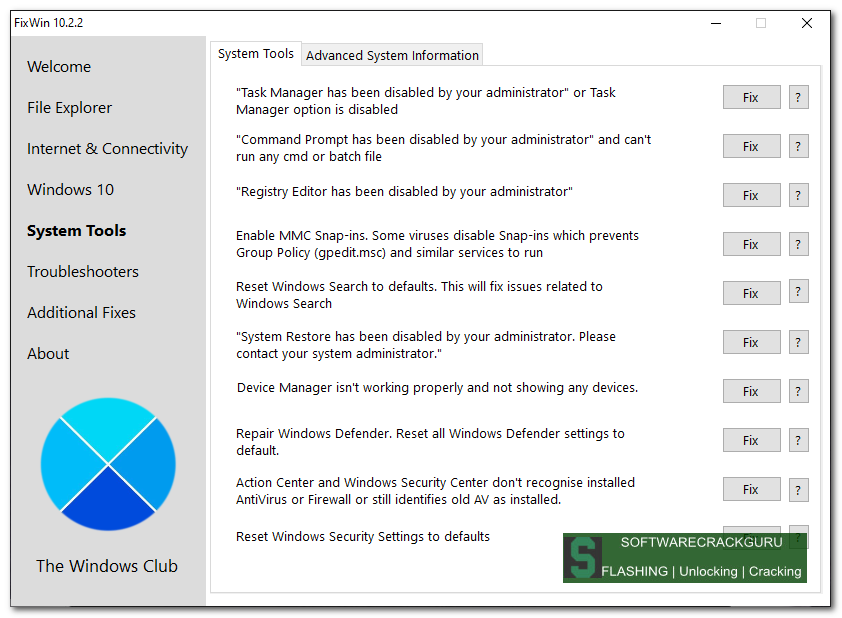Open Troubleshooters section

pos(83,272)
